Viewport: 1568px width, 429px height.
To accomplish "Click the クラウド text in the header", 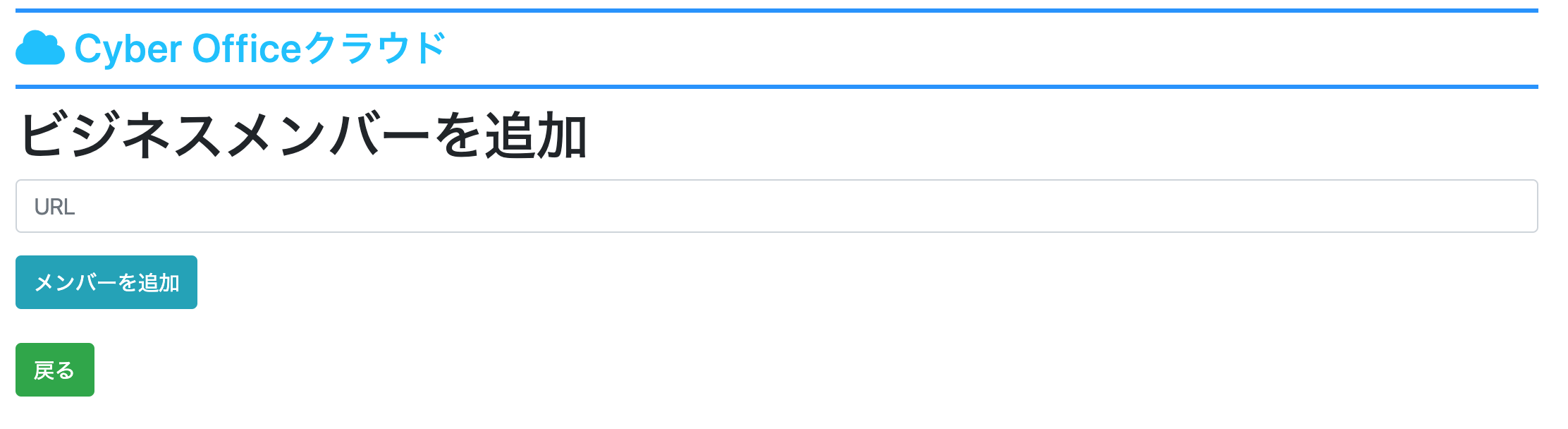I will click(x=375, y=48).
